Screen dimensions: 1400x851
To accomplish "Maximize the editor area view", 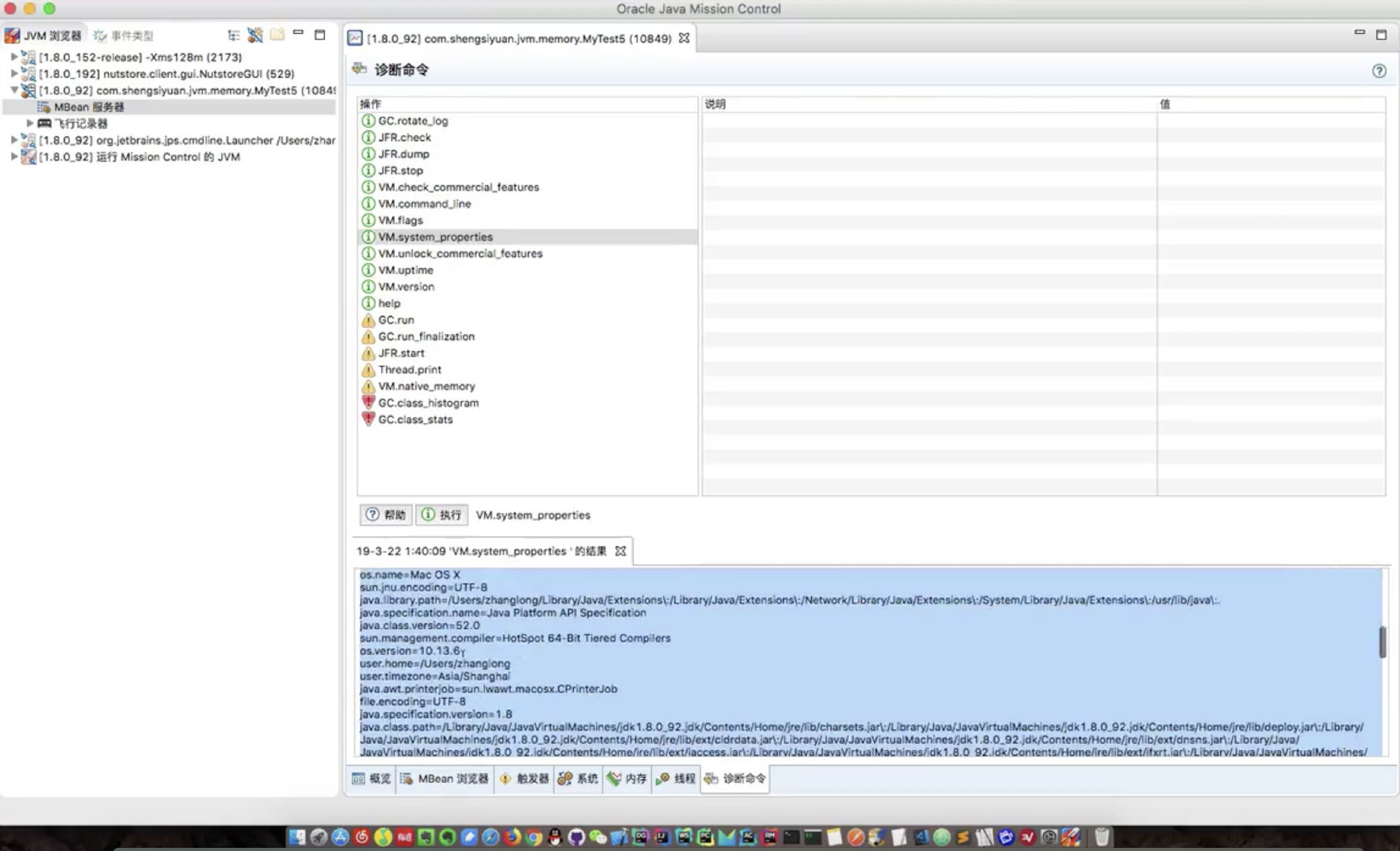I will coord(1381,35).
